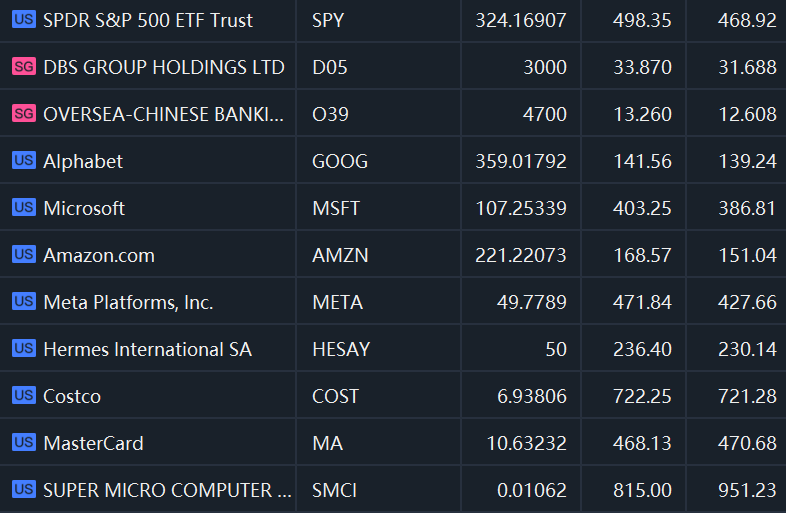Select the MasterCard stock name

[93, 443]
